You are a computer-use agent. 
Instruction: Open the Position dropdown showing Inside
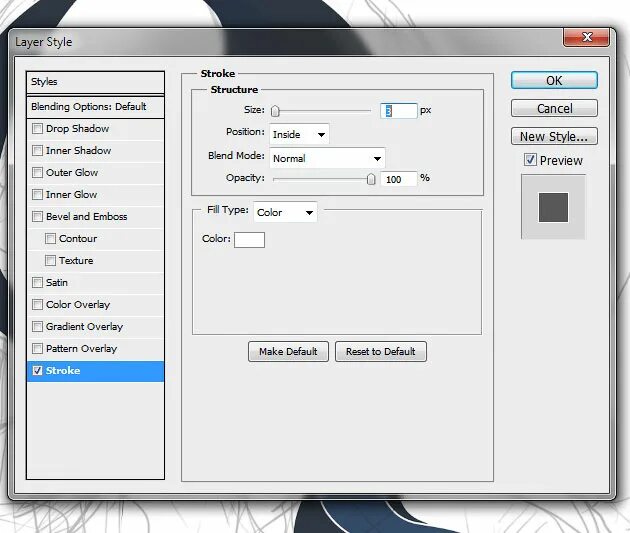(299, 135)
